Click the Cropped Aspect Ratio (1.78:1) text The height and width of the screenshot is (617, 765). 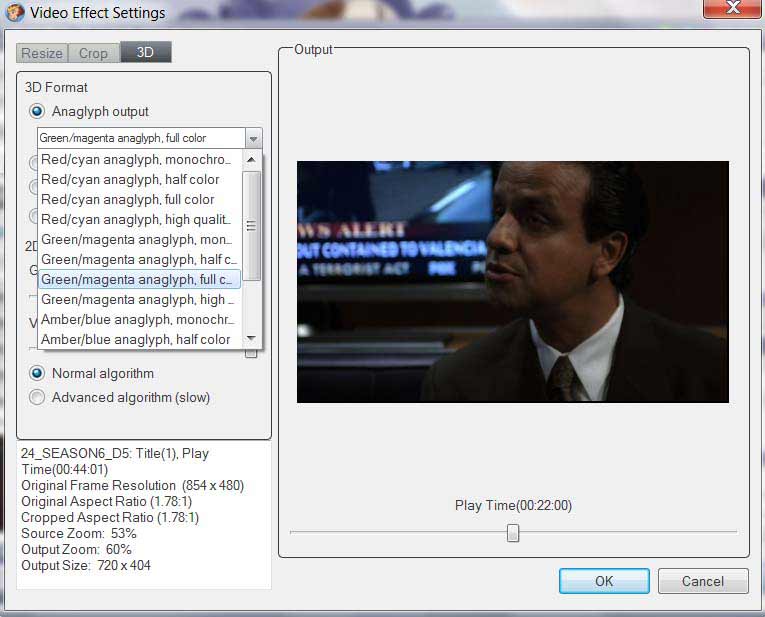coord(110,517)
